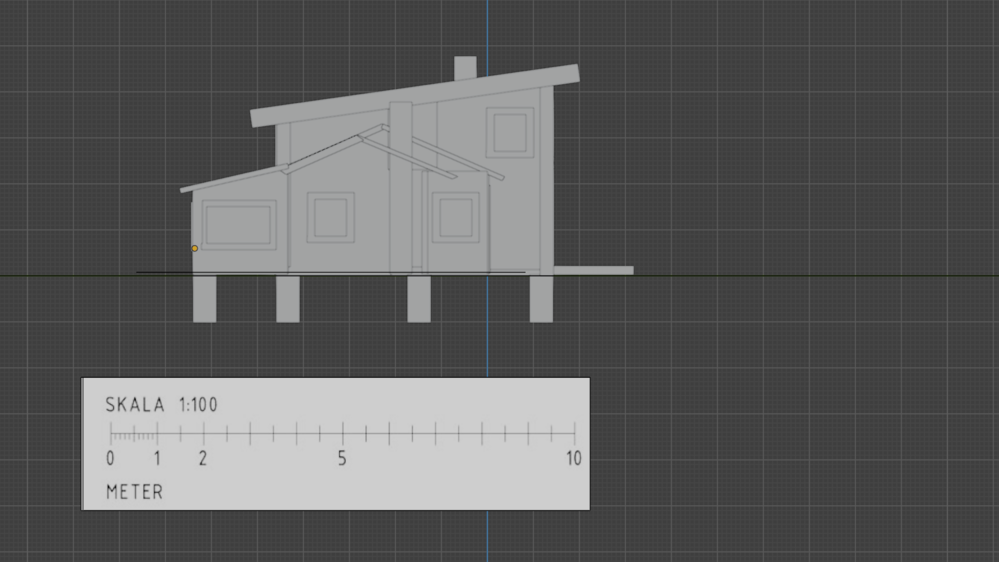The image size is (999, 562).
Task: Select the square window right of the central column
Action: pos(456,217)
